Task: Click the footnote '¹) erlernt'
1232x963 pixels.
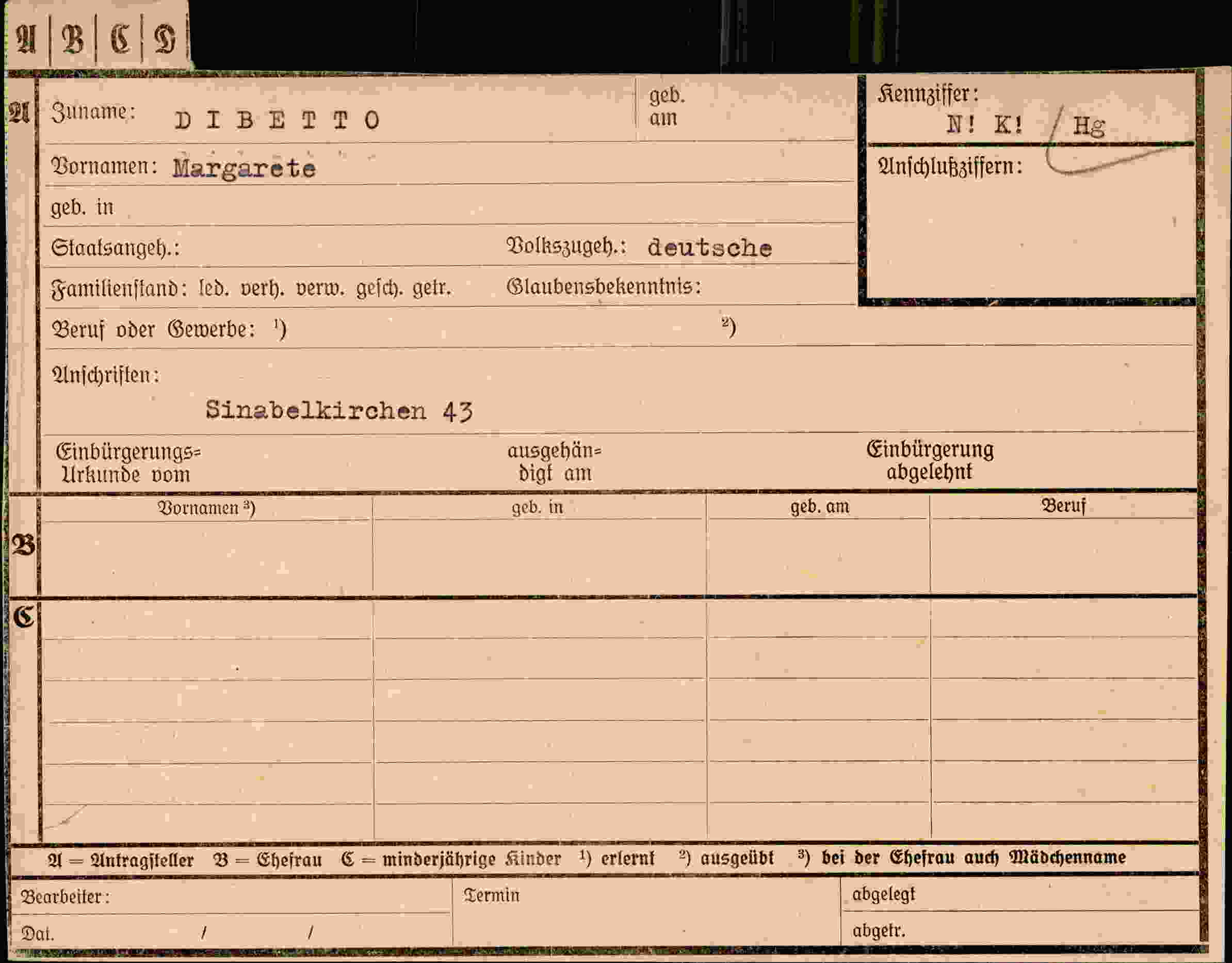Action: (617, 858)
